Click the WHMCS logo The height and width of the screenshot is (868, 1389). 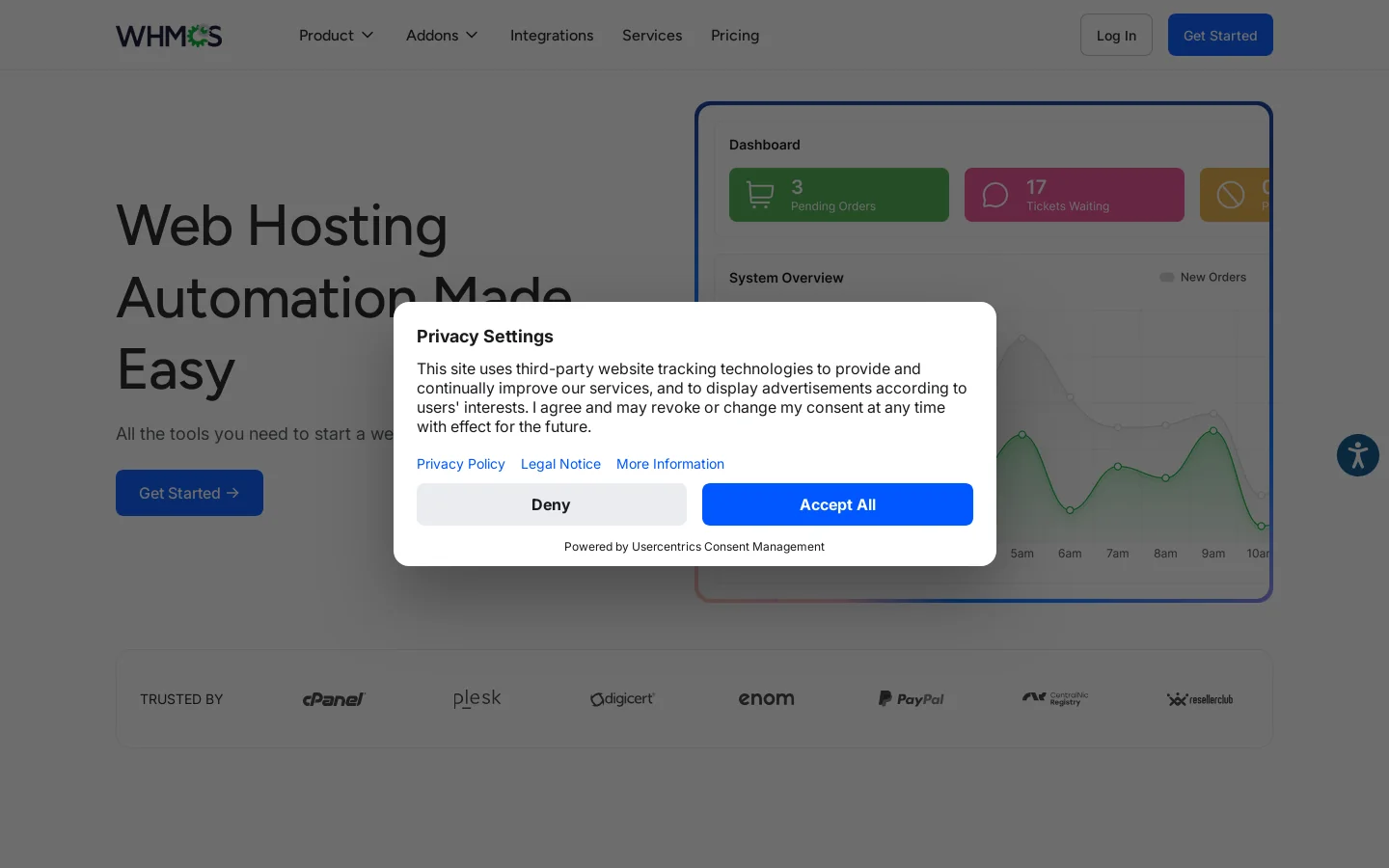point(169,36)
